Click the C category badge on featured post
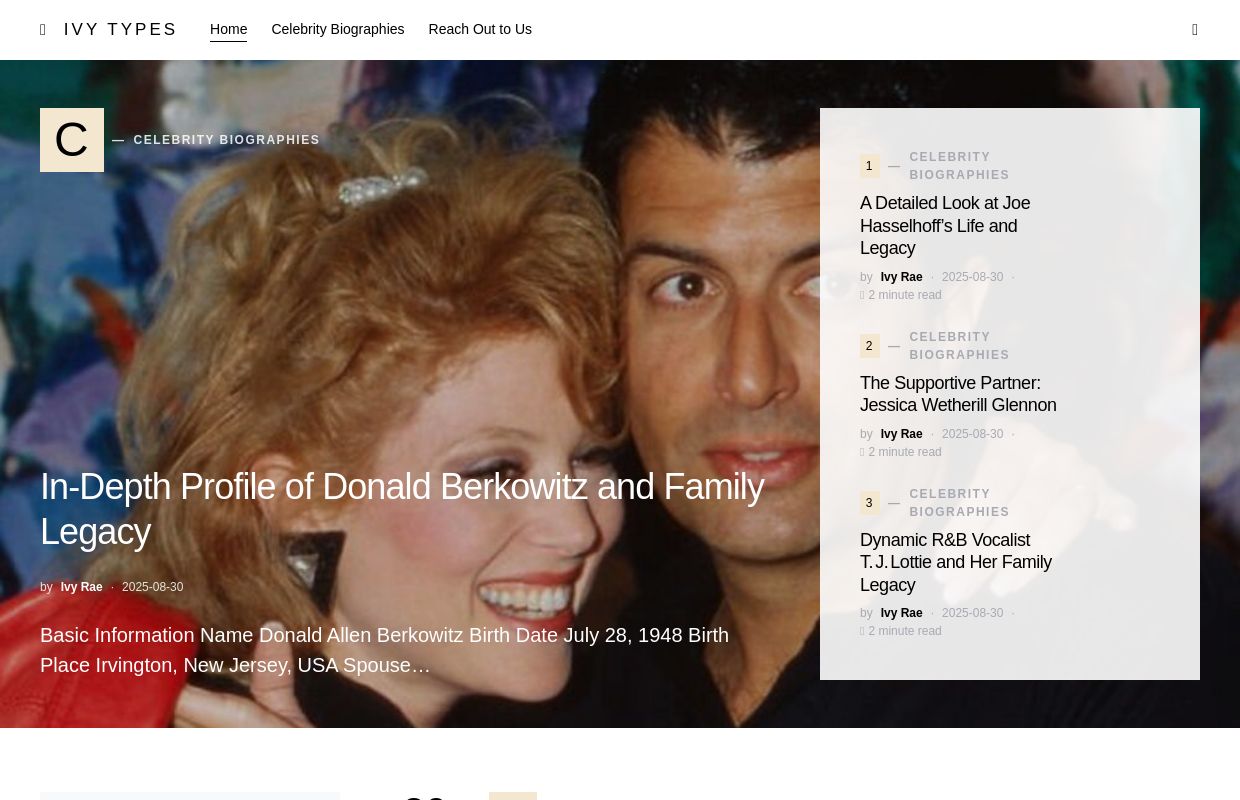Viewport: 1240px width, 800px height. click(72, 140)
